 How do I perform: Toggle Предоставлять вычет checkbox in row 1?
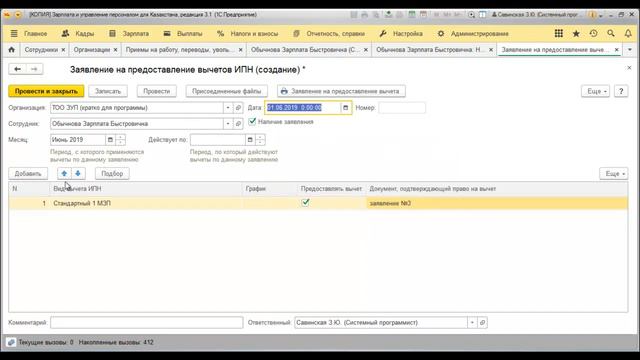(305, 203)
